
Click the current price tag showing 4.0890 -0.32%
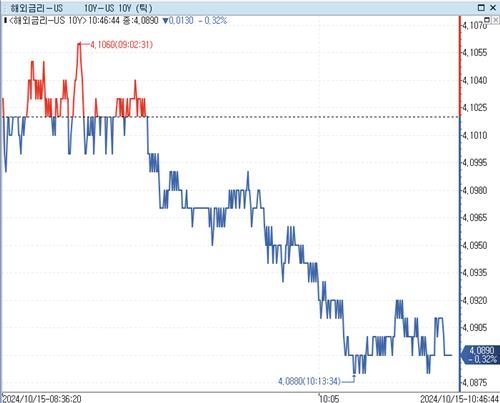pos(480,355)
